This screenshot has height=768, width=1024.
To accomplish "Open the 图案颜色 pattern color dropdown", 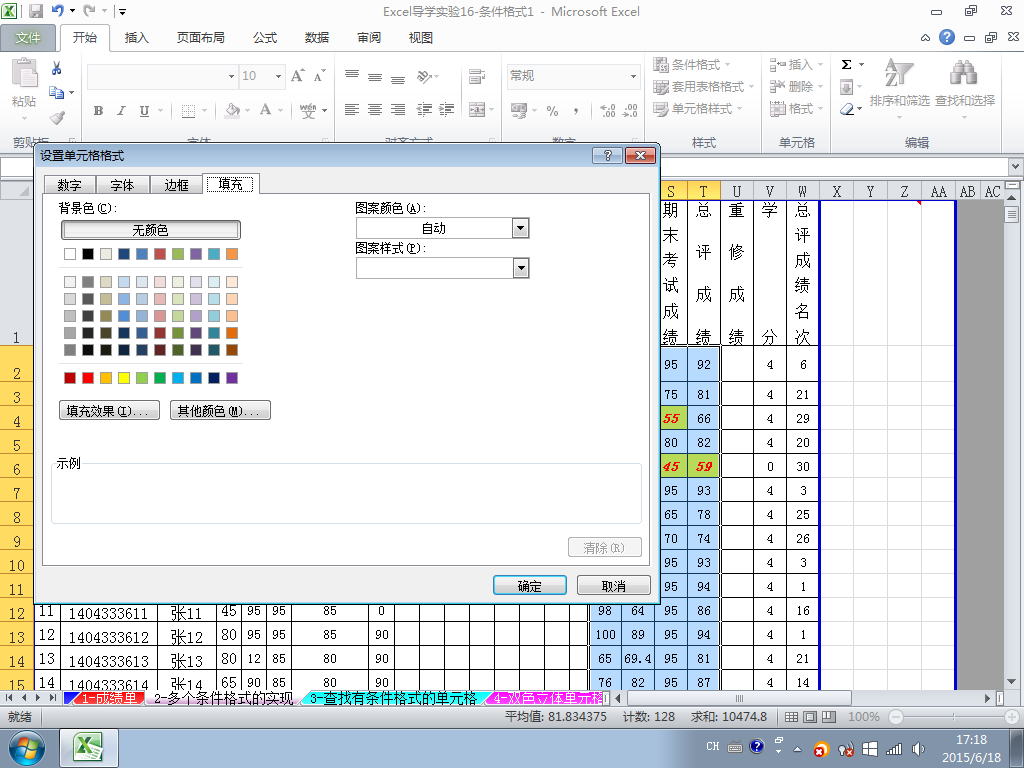I will [520, 228].
